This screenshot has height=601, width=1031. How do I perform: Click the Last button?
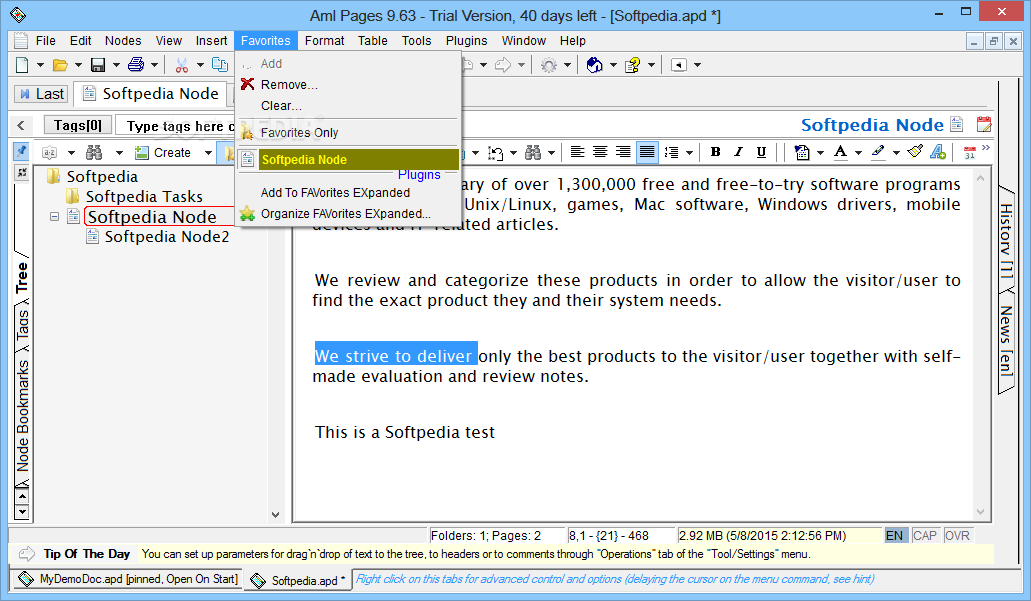tap(41, 94)
